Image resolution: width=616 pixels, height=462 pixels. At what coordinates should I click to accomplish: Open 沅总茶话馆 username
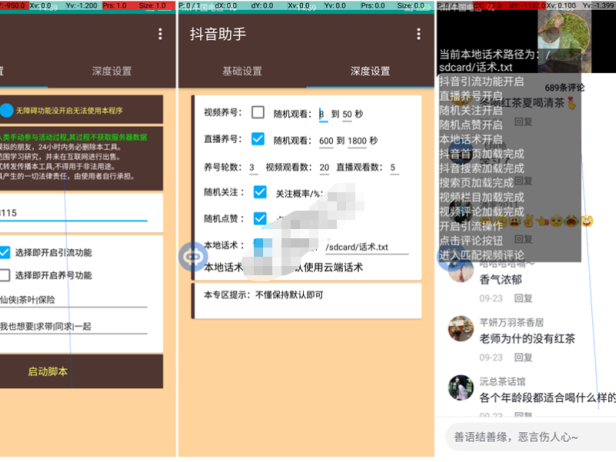pos(502,381)
